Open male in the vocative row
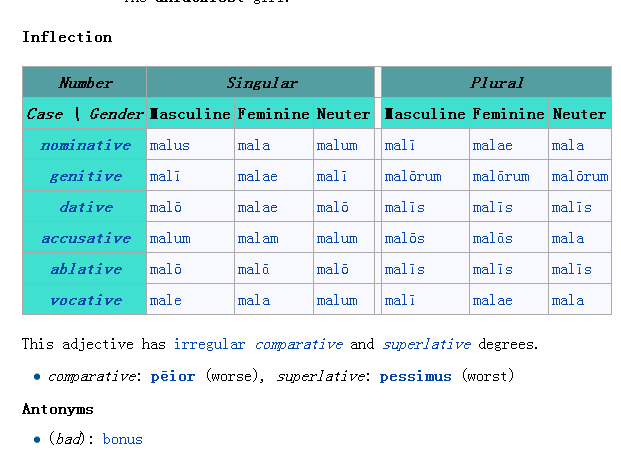This screenshot has width=621, height=457. tap(165, 300)
